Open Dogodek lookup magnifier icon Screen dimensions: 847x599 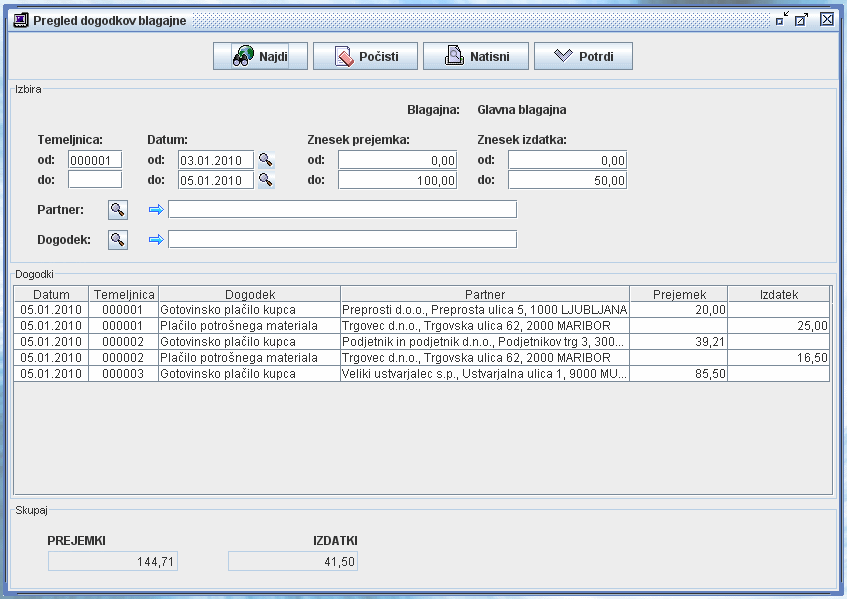[x=118, y=240]
